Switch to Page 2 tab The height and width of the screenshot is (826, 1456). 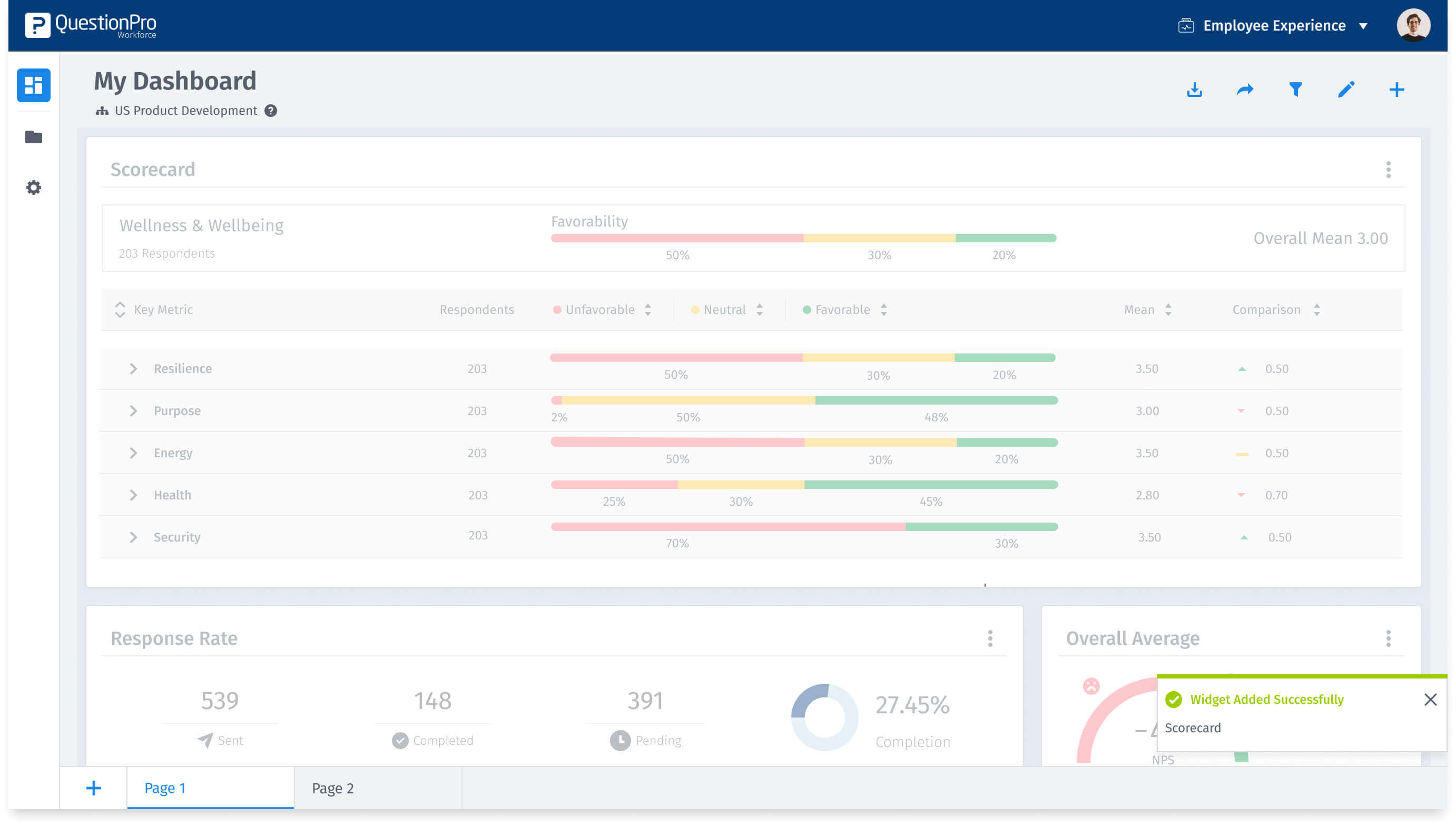tap(333, 788)
